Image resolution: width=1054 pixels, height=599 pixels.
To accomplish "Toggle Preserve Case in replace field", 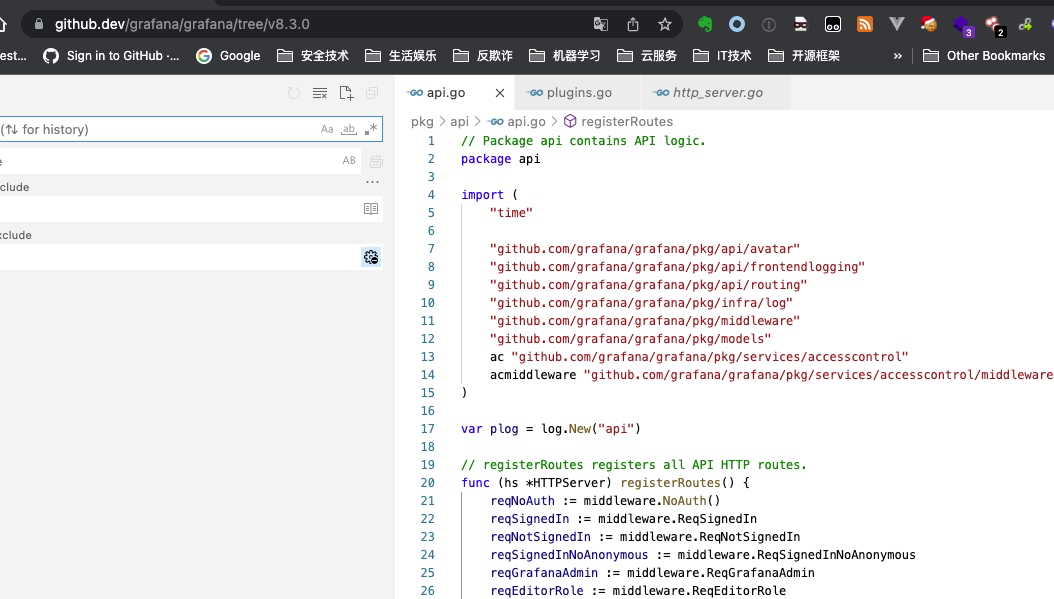I will click(349, 160).
